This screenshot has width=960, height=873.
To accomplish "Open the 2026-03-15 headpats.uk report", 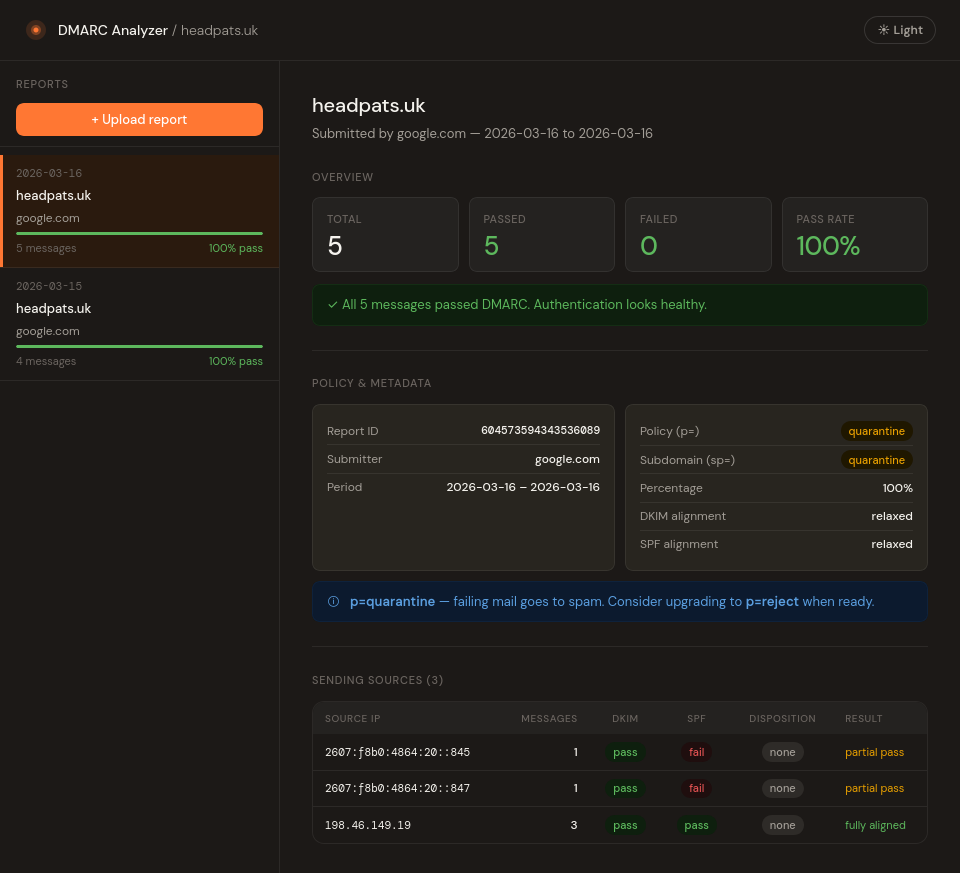I will coord(139,324).
